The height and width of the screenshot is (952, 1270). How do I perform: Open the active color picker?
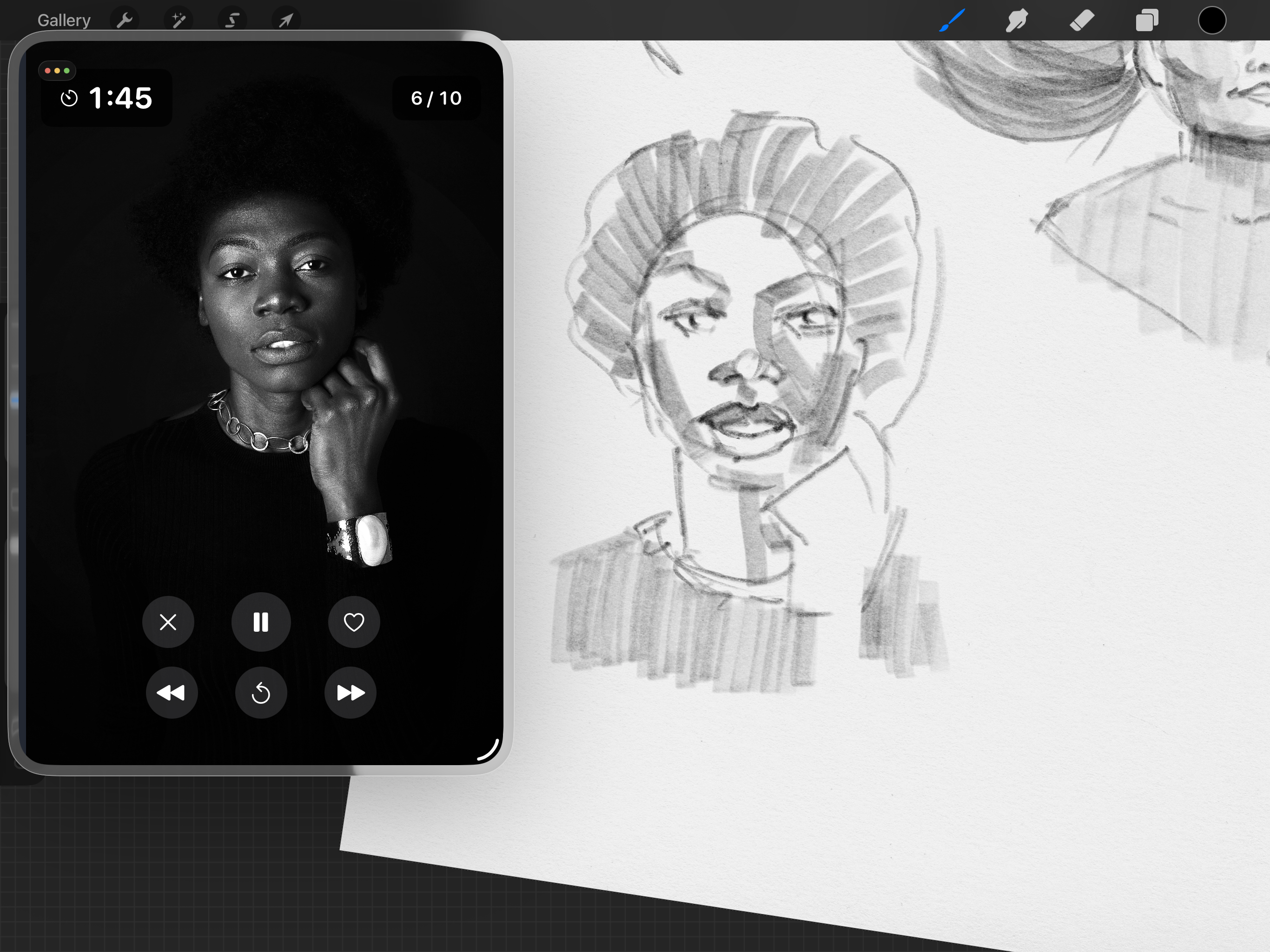[1212, 20]
